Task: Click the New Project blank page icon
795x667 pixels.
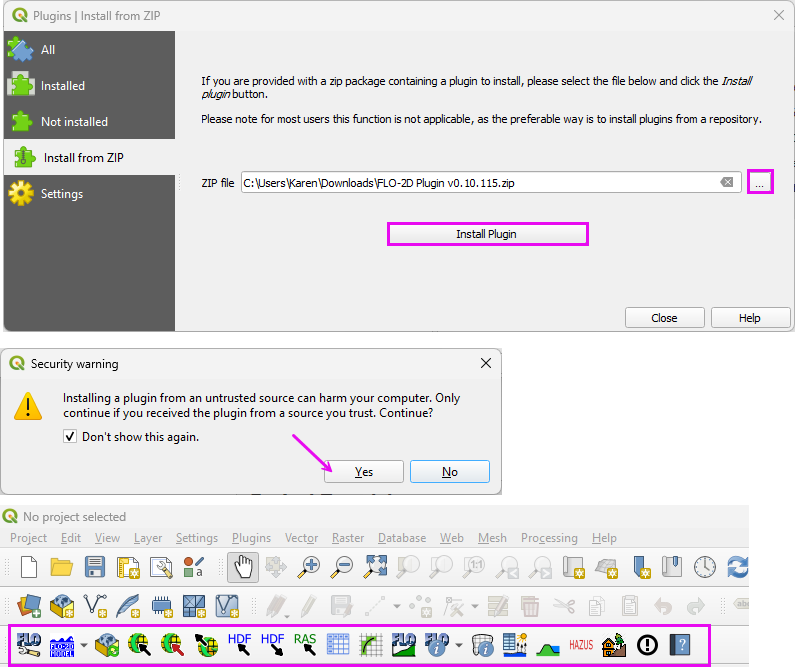Action: pos(29,567)
